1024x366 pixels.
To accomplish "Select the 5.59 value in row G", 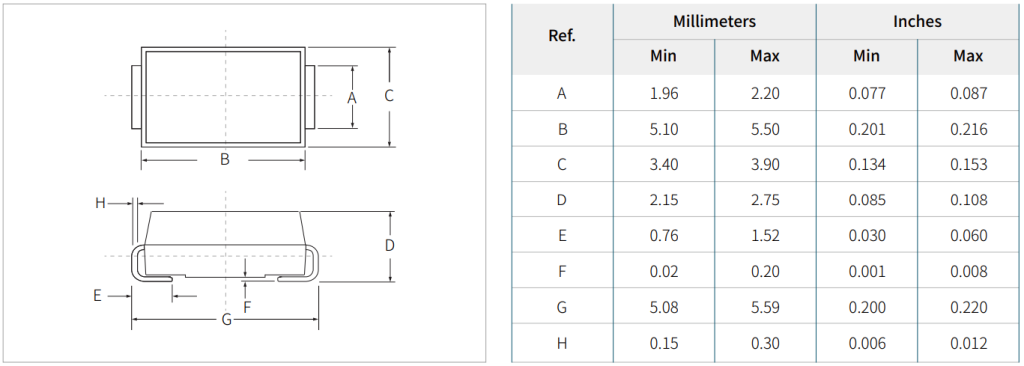I will click(765, 307).
